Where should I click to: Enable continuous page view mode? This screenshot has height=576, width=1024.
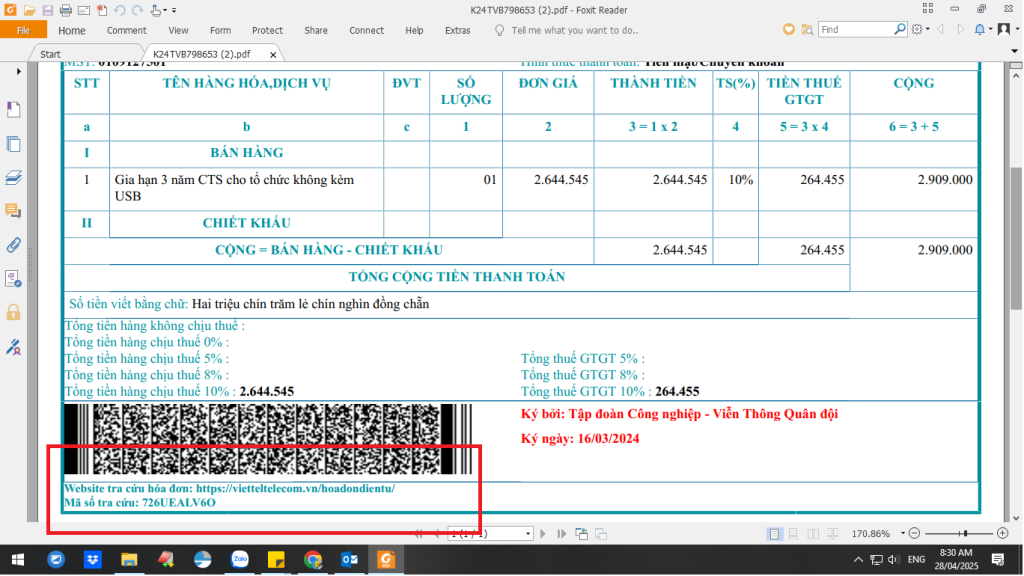793,534
